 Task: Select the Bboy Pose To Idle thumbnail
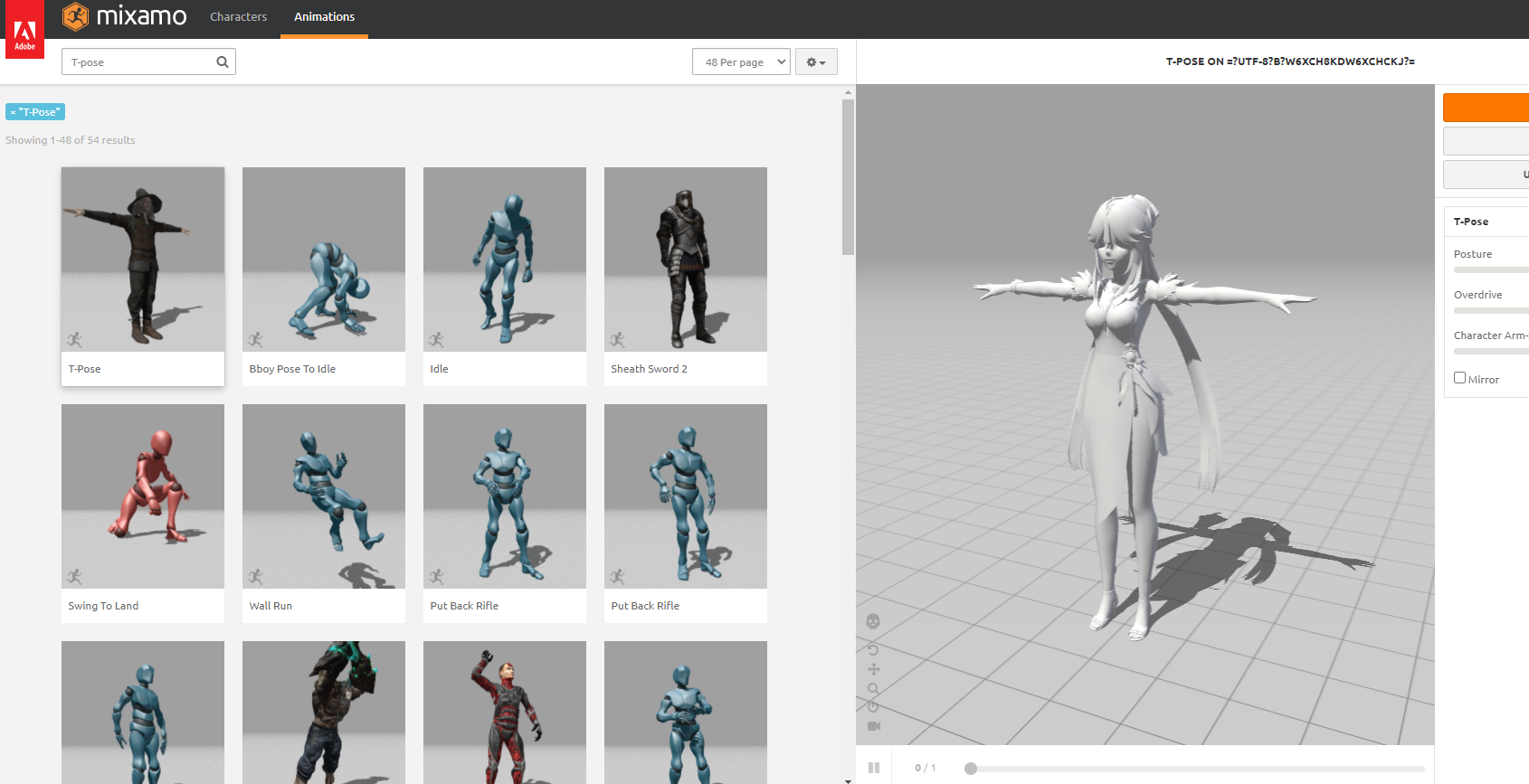coord(324,260)
